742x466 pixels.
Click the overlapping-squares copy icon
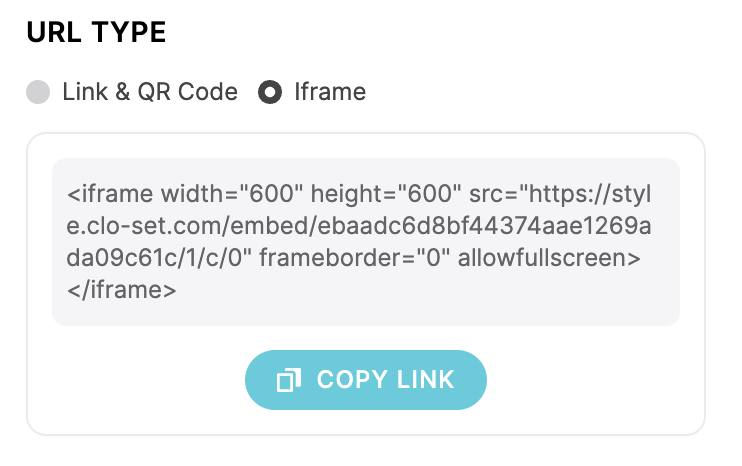289,380
